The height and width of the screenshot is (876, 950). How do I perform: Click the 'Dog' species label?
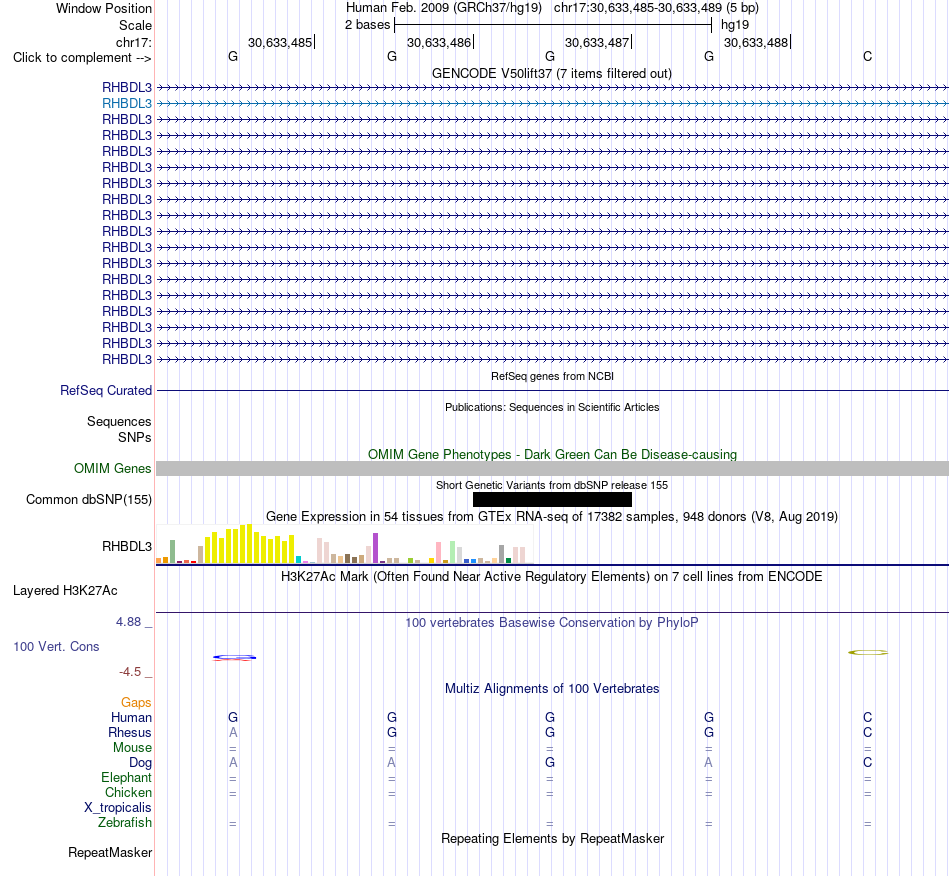(140, 763)
